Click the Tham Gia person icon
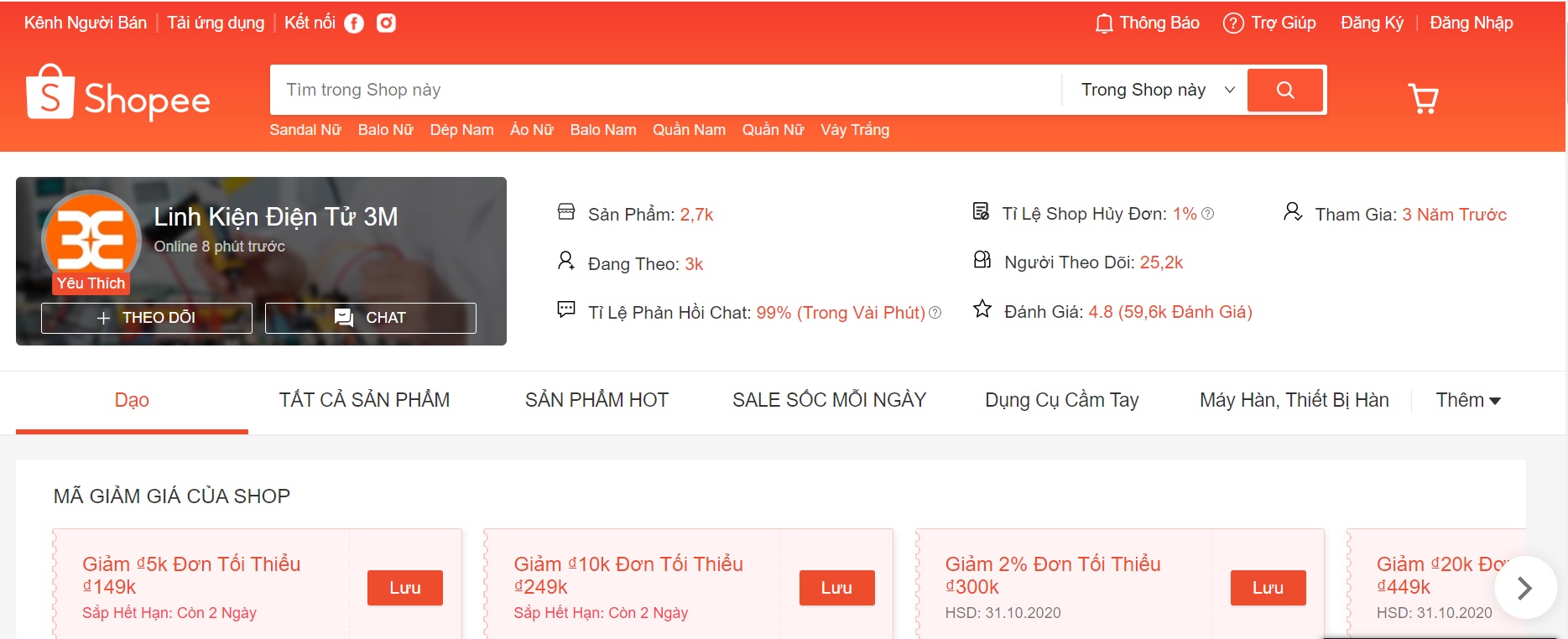 point(1293,211)
